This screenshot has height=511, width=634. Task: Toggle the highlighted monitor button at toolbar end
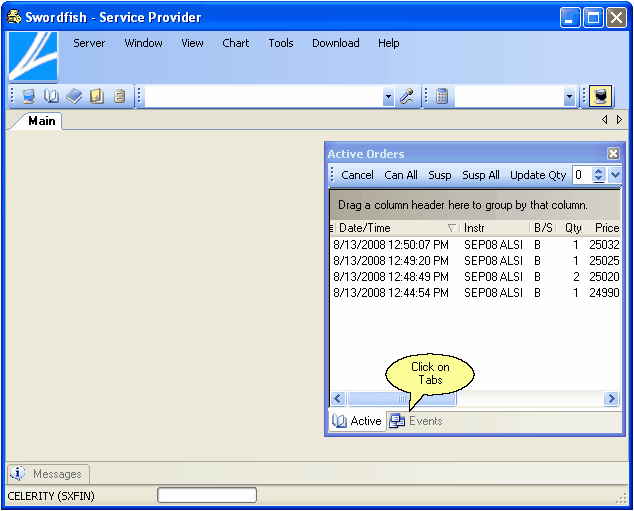click(x=600, y=97)
